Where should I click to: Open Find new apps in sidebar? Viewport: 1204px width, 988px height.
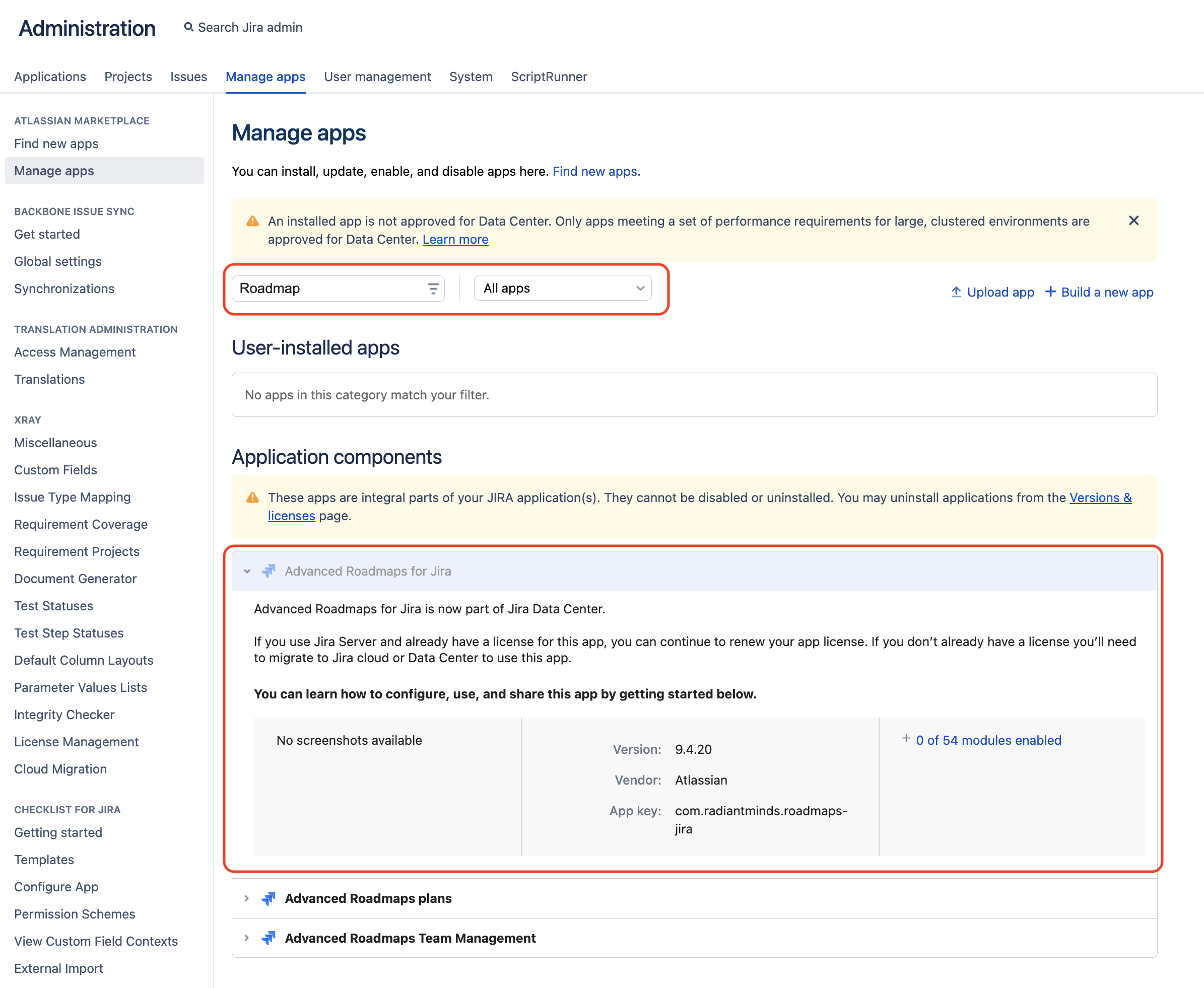click(56, 144)
